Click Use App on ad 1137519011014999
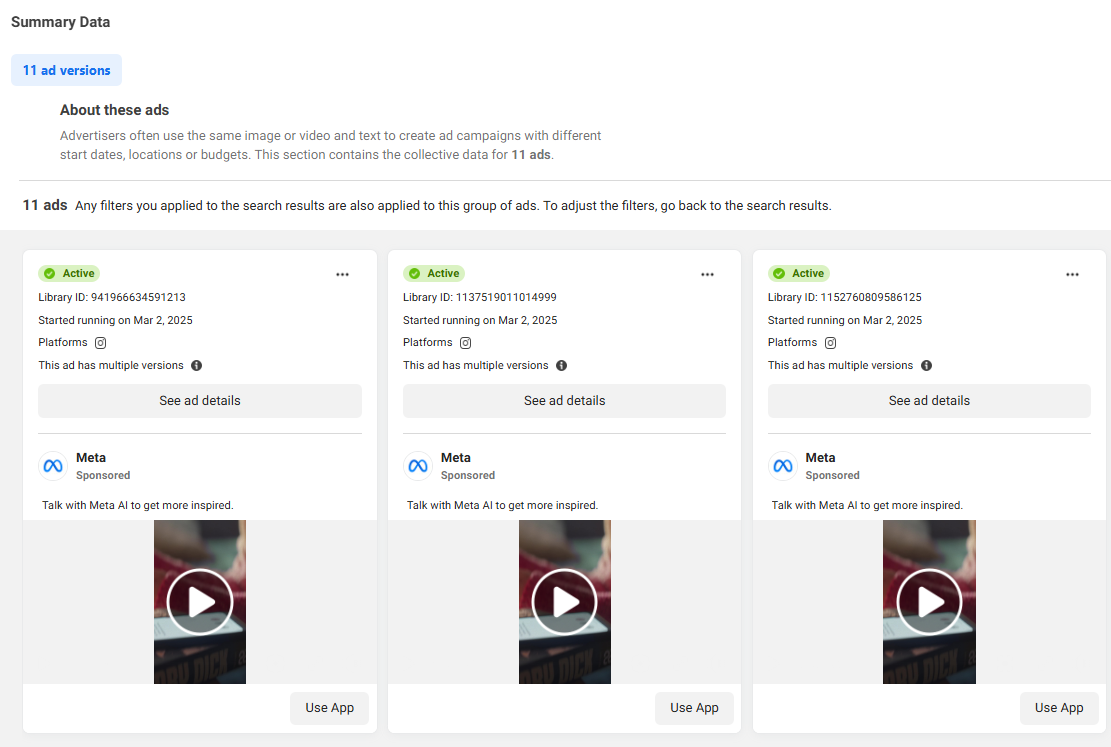The height and width of the screenshot is (747, 1111). coord(694,708)
